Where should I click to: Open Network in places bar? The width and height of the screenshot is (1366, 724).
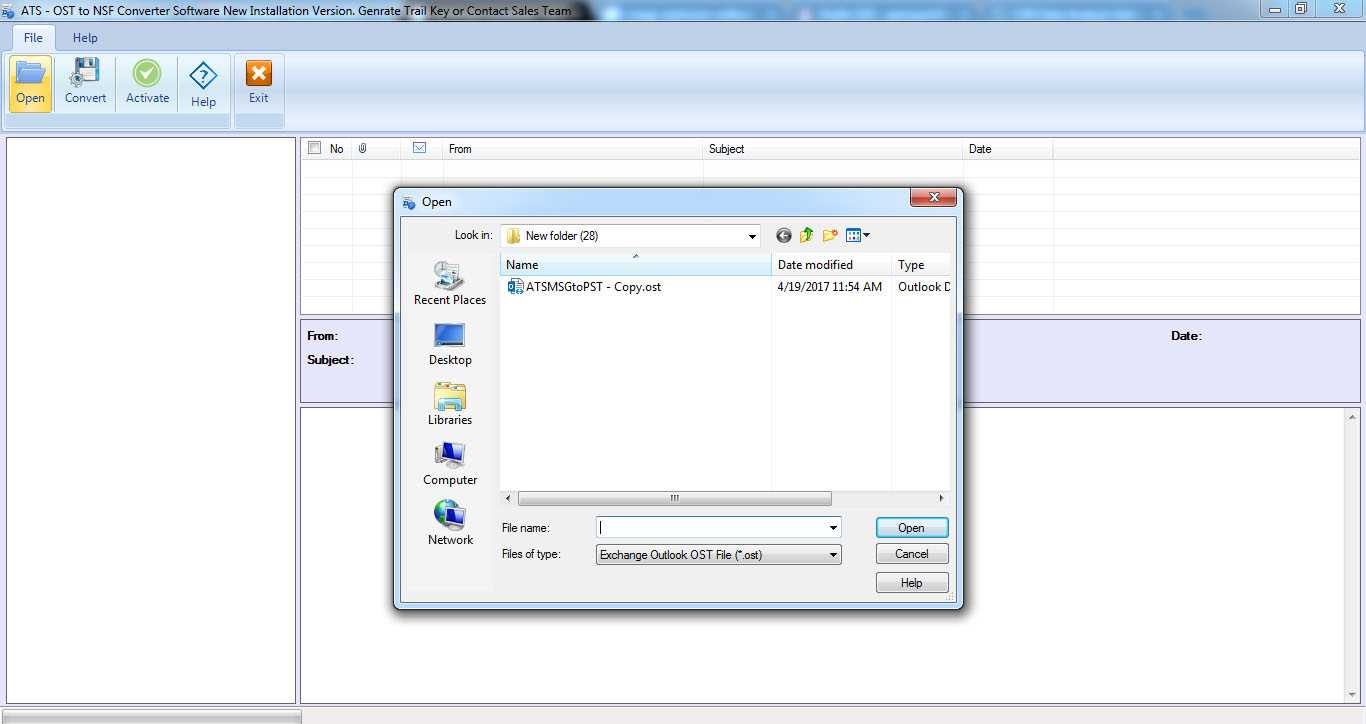tap(450, 524)
